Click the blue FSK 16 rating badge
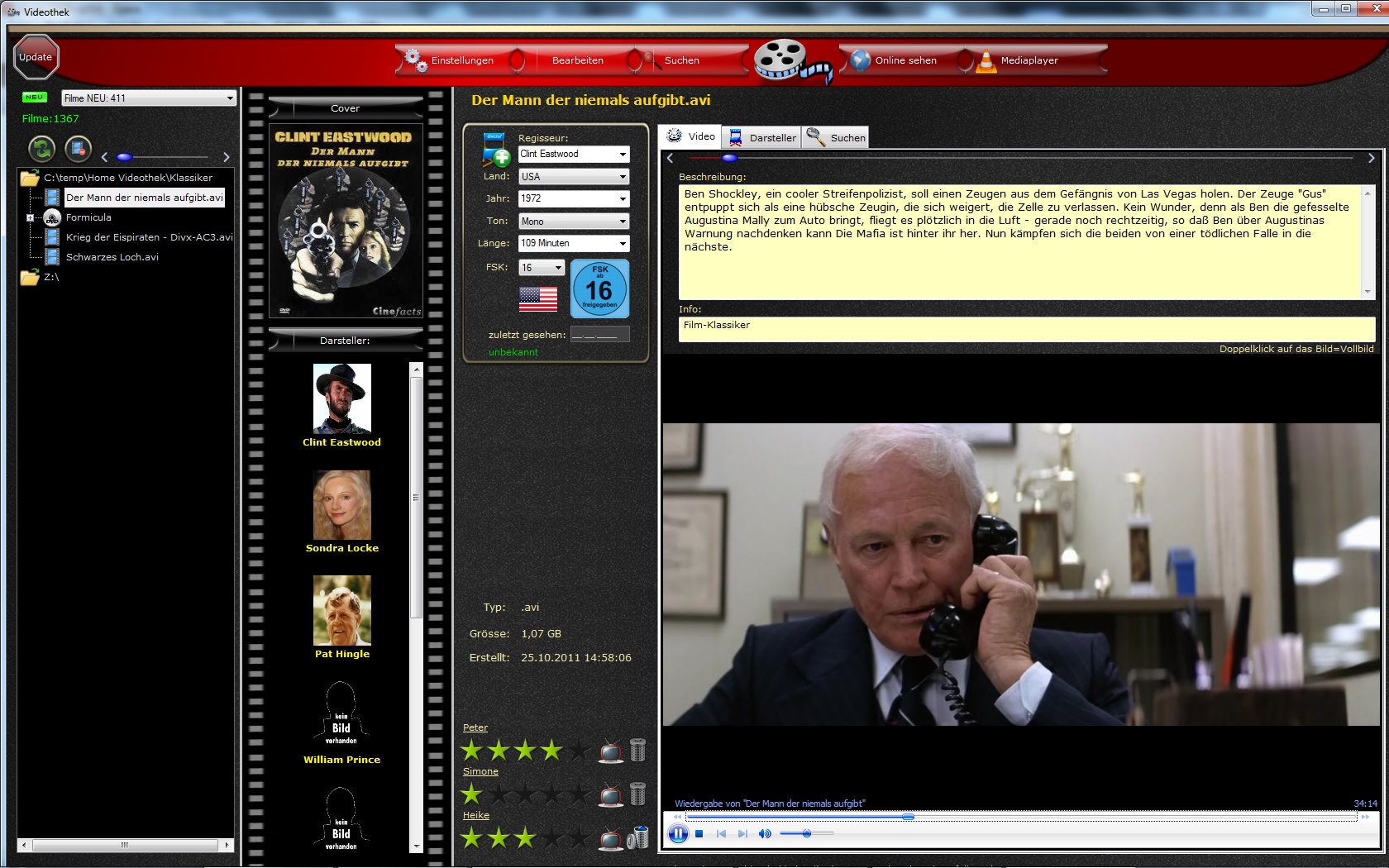Screen dimensions: 1389x868 599,289
